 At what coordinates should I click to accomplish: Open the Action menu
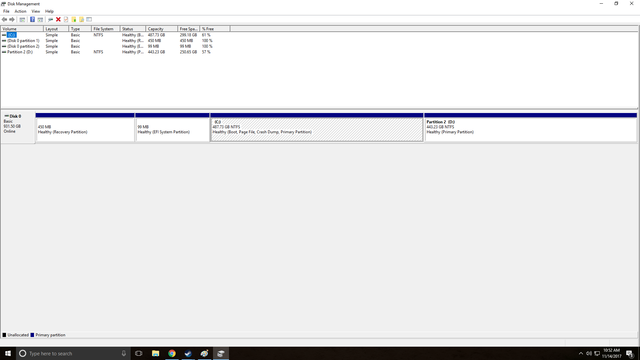[x=20, y=11]
